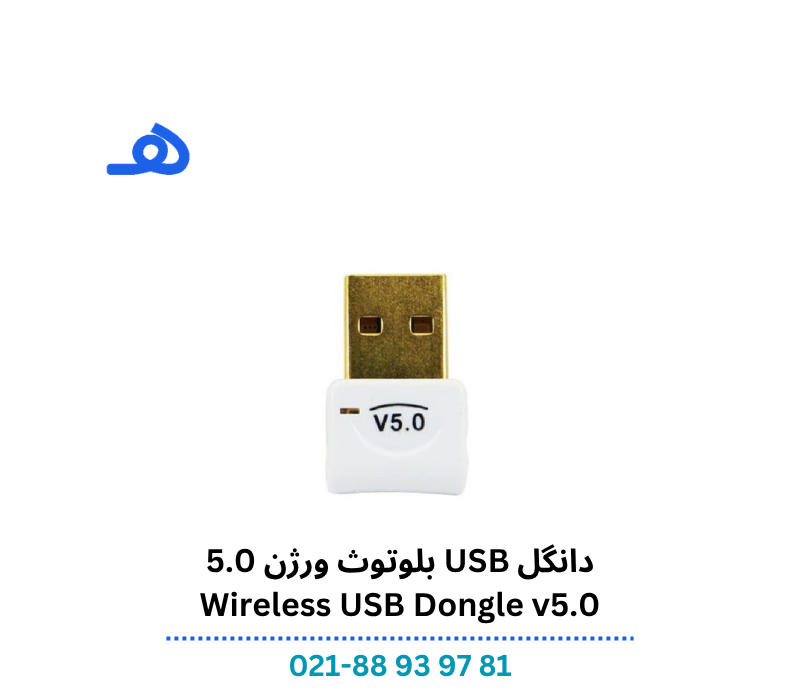Click the Persian word بلوتوث
This screenshot has width=800, height=700.
(x=386, y=563)
